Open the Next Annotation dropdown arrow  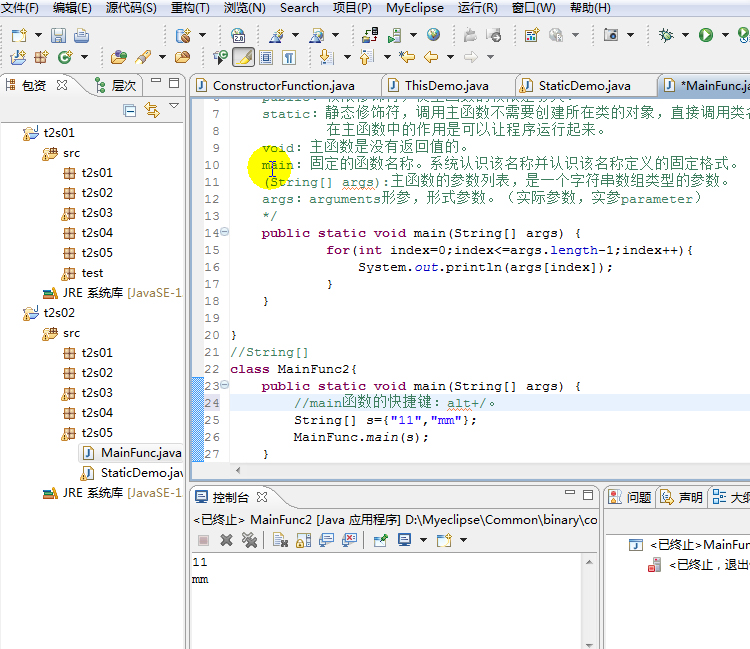click(347, 57)
